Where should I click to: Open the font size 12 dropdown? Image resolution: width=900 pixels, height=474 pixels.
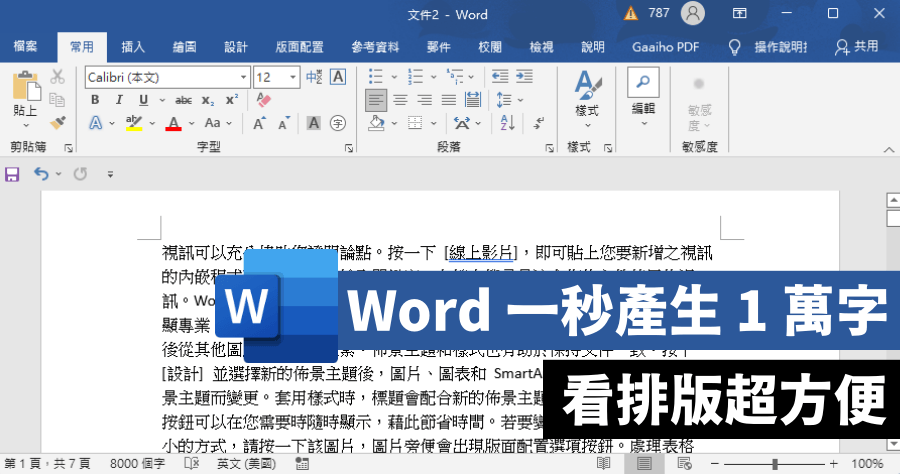[x=293, y=77]
